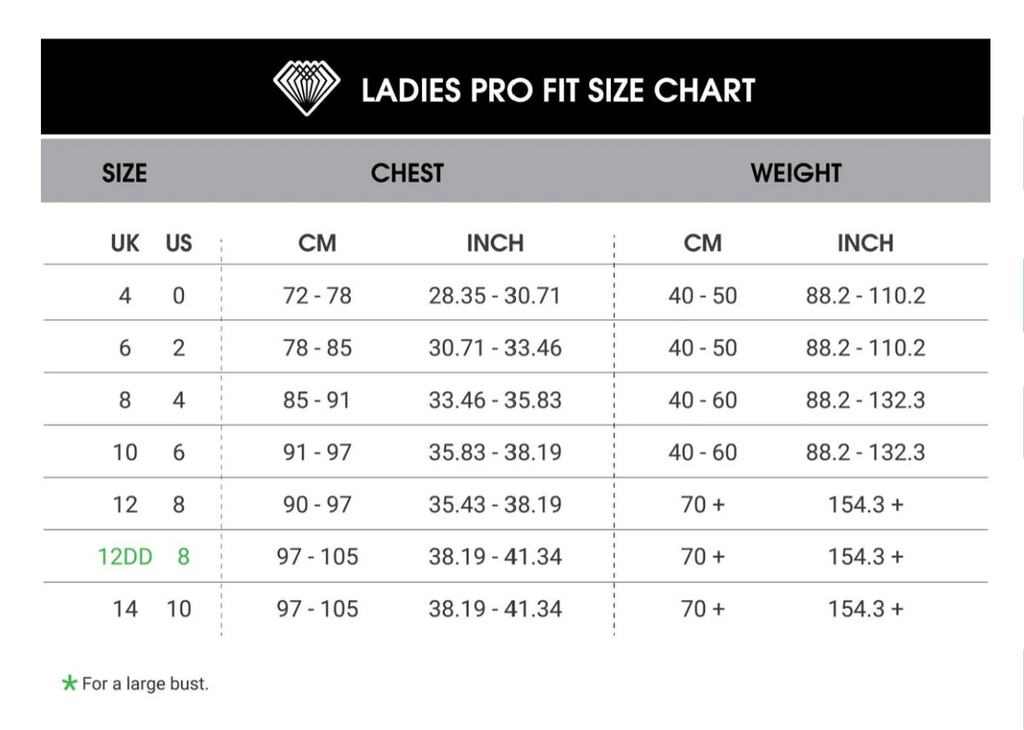Viewport: 1024px width, 730px height.
Task: Click the UK sub-header label
Action: point(125,244)
